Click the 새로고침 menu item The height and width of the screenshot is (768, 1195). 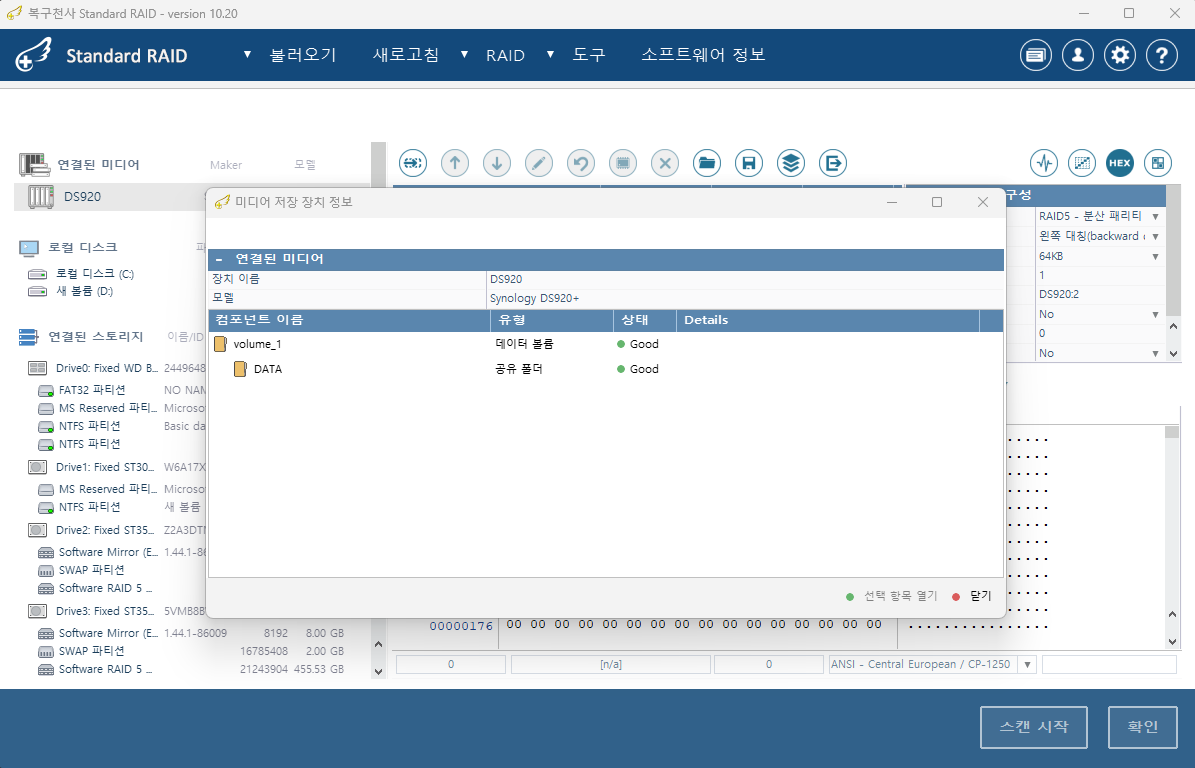click(406, 55)
